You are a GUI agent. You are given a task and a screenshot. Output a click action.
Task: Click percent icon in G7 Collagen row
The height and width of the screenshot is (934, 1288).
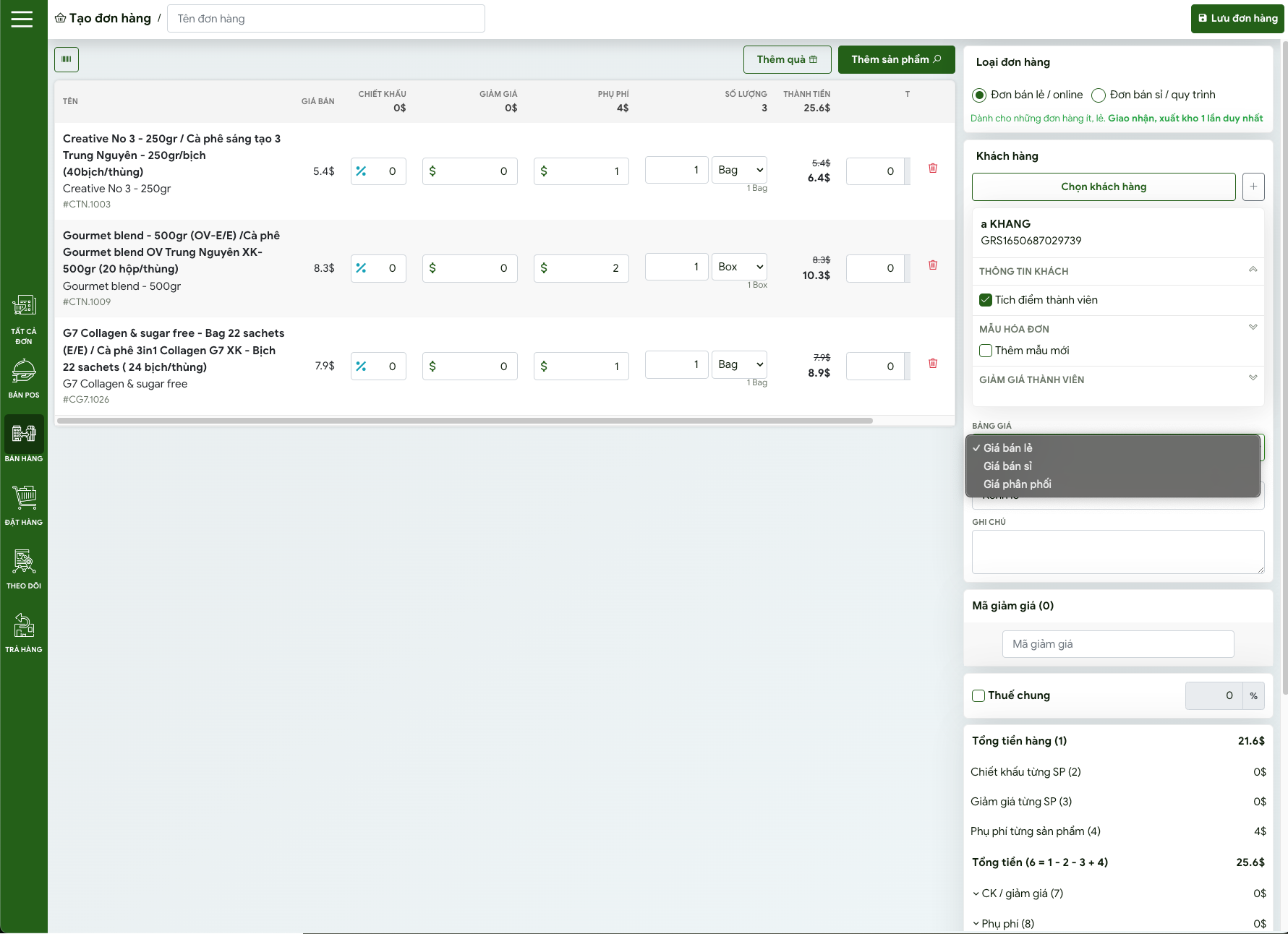point(361,366)
